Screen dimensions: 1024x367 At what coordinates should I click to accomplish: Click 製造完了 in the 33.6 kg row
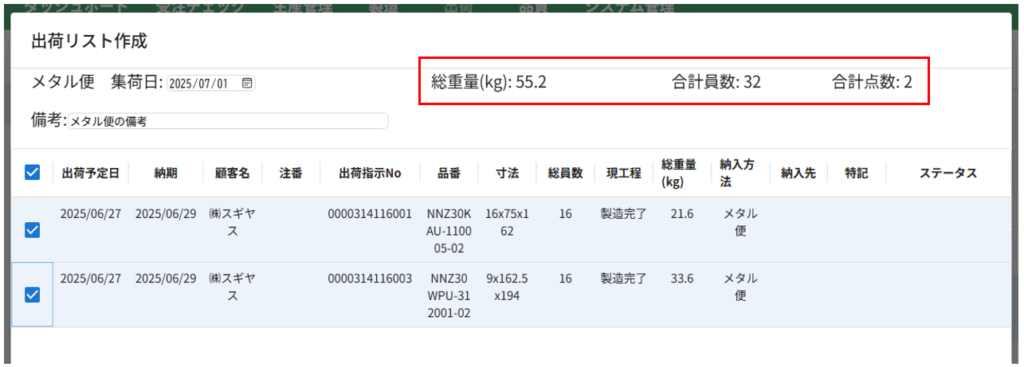tap(624, 278)
